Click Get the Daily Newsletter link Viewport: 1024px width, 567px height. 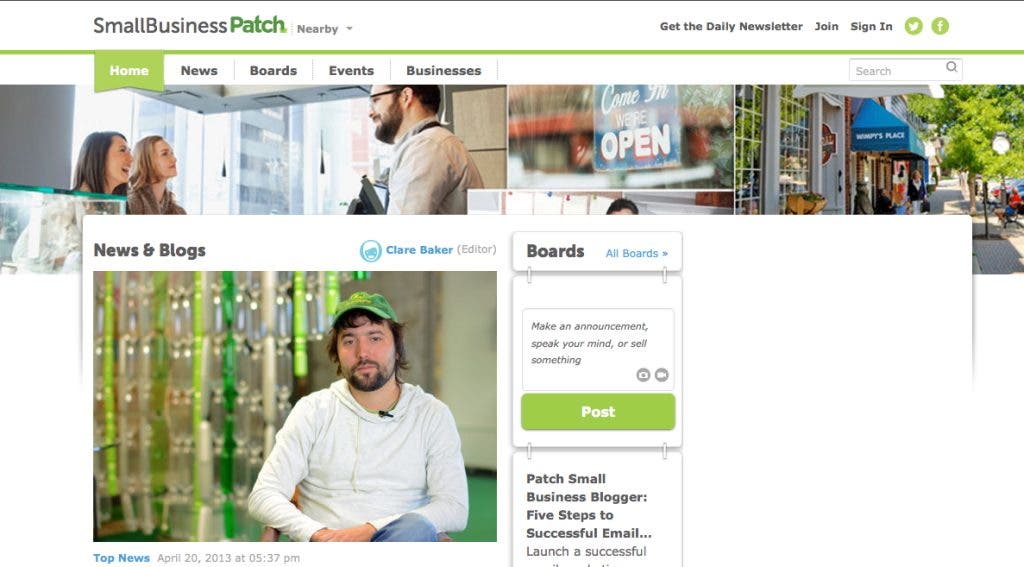pyautogui.click(x=731, y=26)
